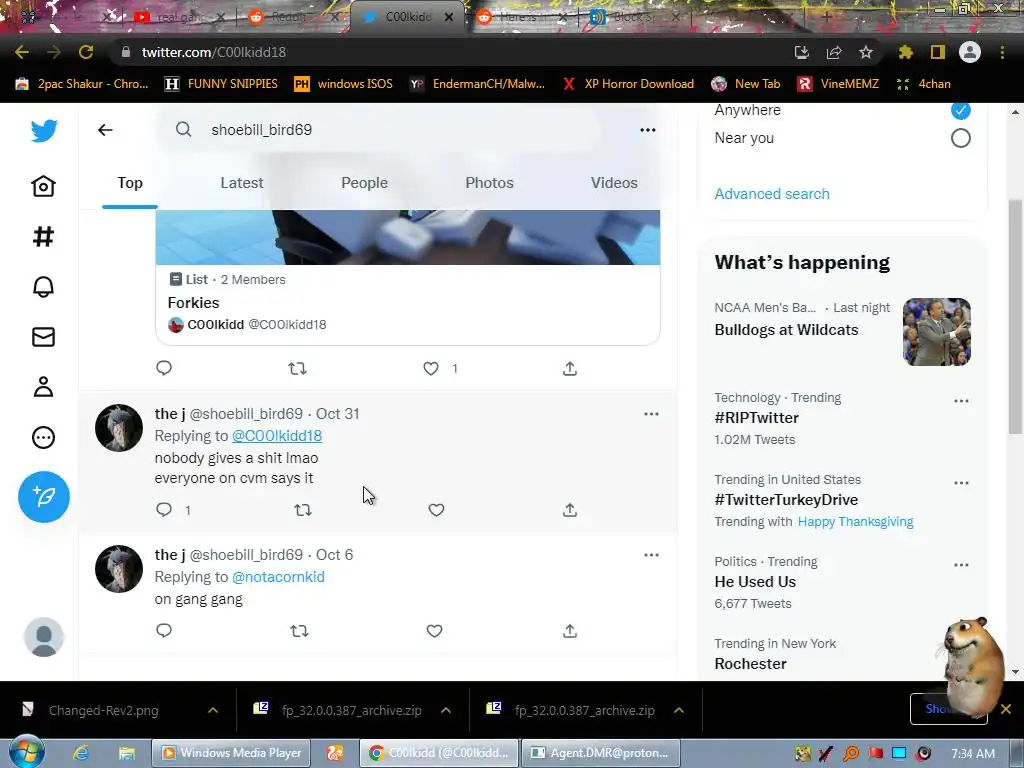Share the Forkies list tweet
The height and width of the screenshot is (768, 1024).
(x=569, y=368)
